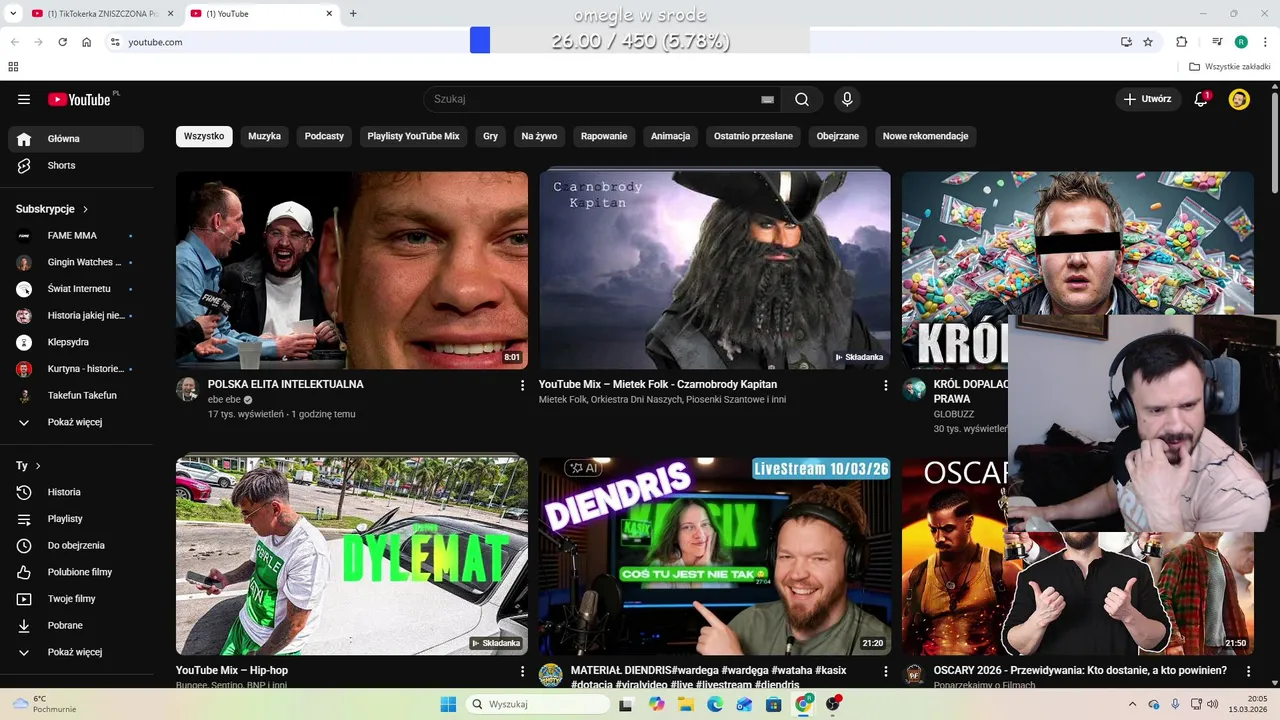
Task: Open FAME MMA subscription channel
Action: (x=76, y=236)
